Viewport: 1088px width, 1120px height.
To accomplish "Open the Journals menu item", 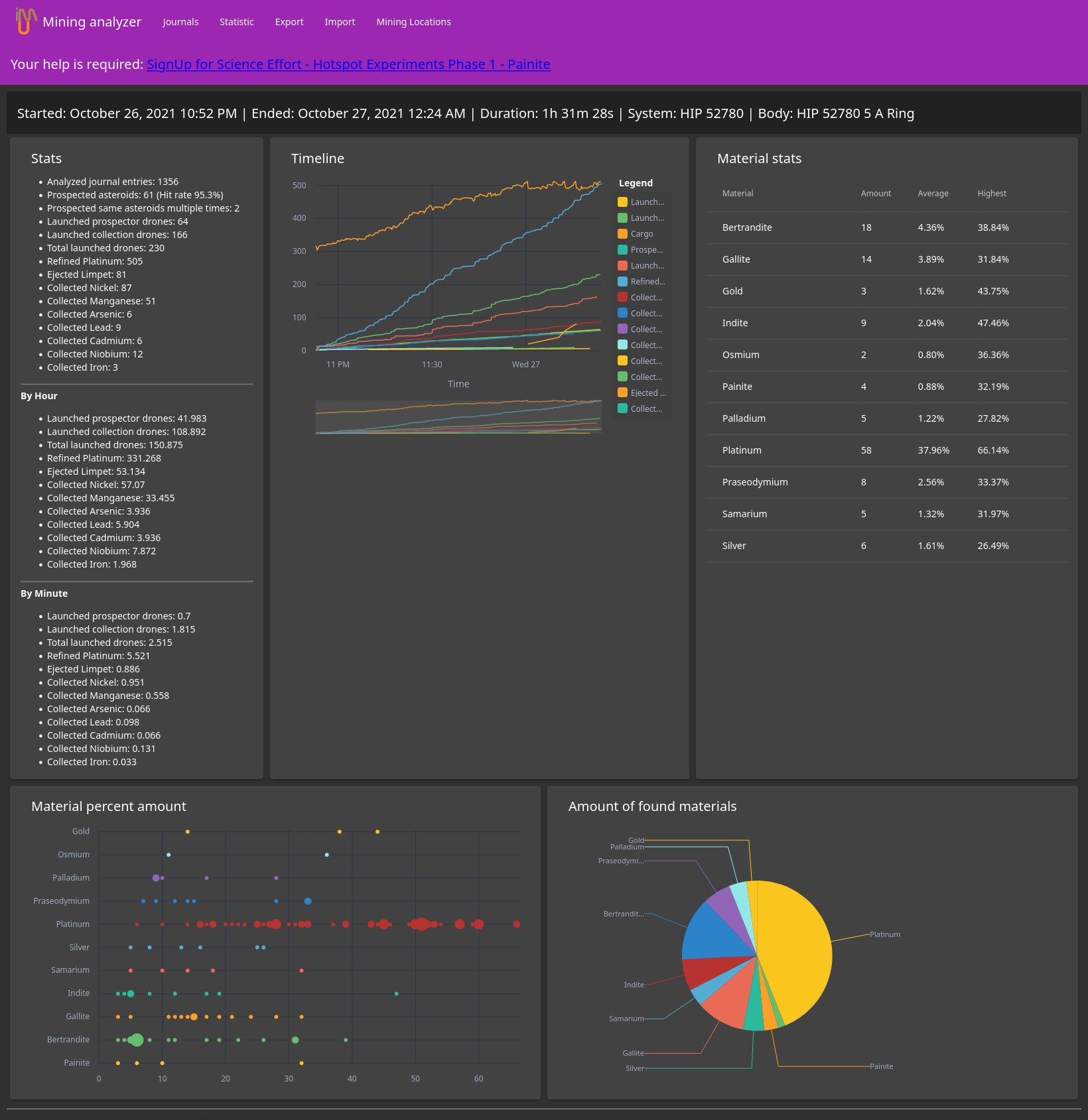I will (180, 22).
